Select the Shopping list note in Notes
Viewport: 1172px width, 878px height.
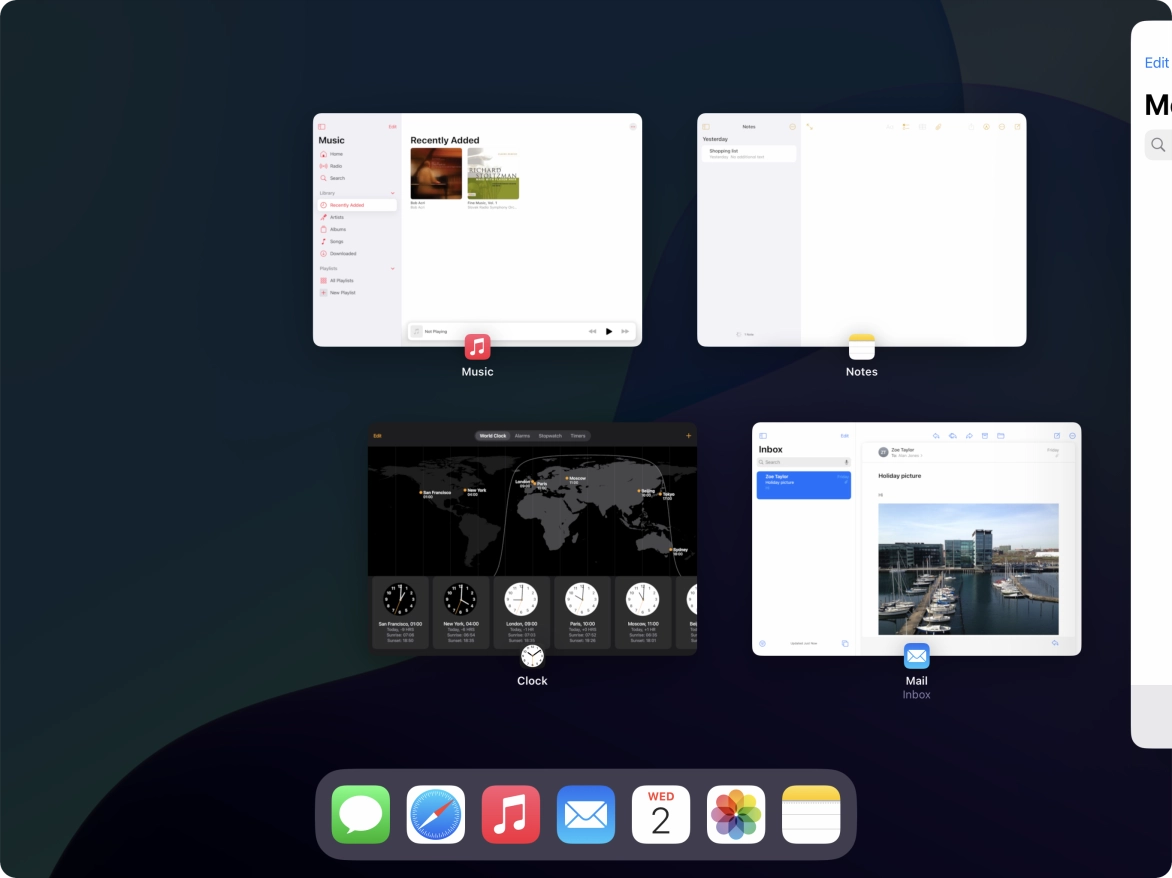click(x=749, y=154)
